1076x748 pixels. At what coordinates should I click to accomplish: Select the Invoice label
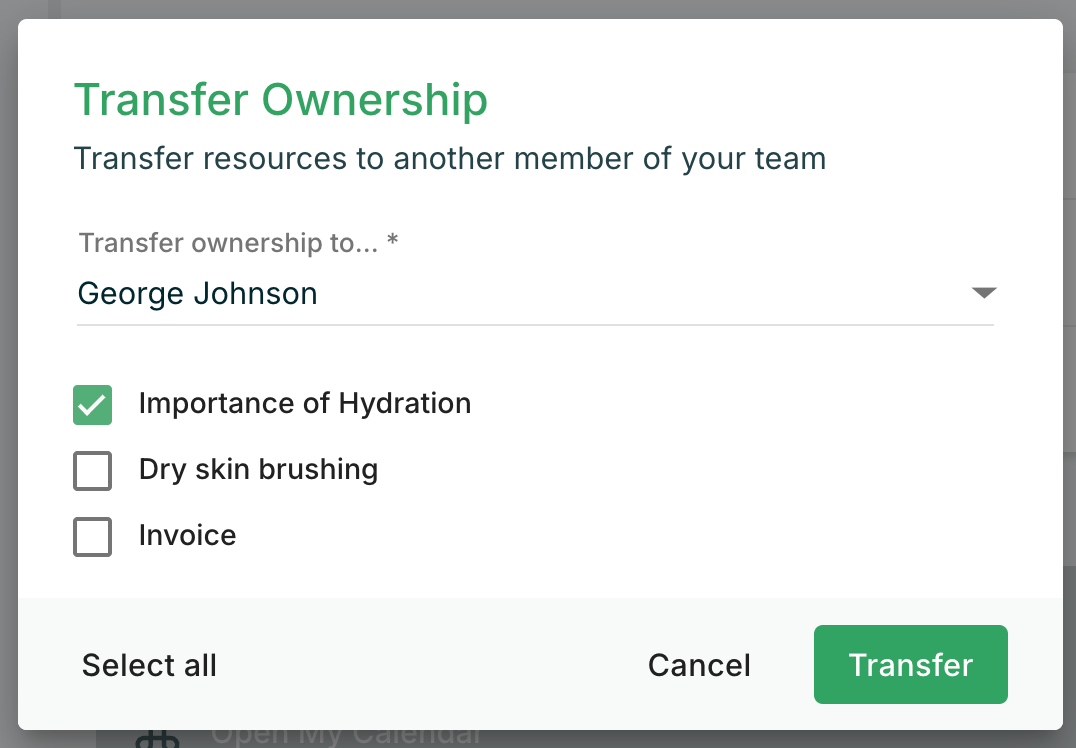point(187,536)
